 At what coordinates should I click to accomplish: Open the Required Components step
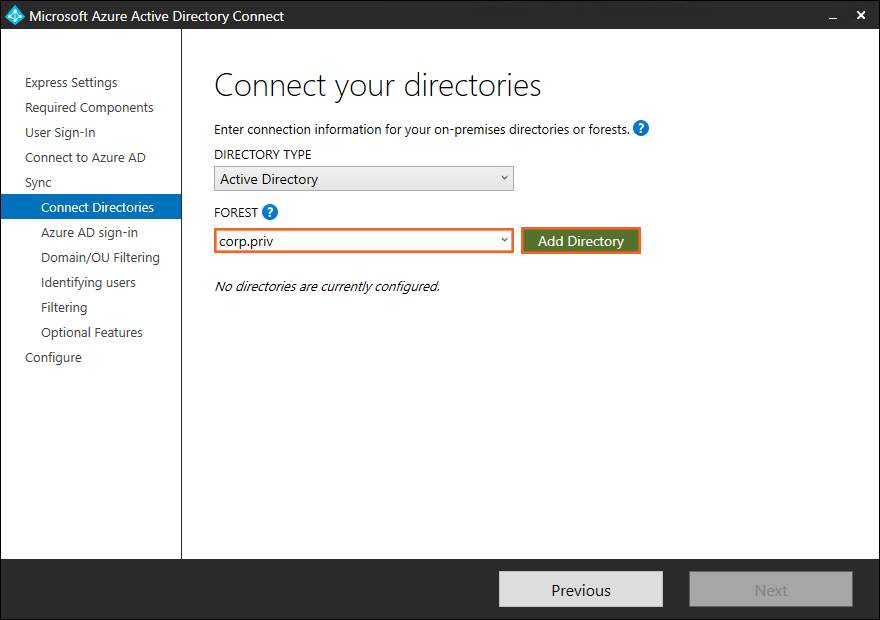click(89, 108)
